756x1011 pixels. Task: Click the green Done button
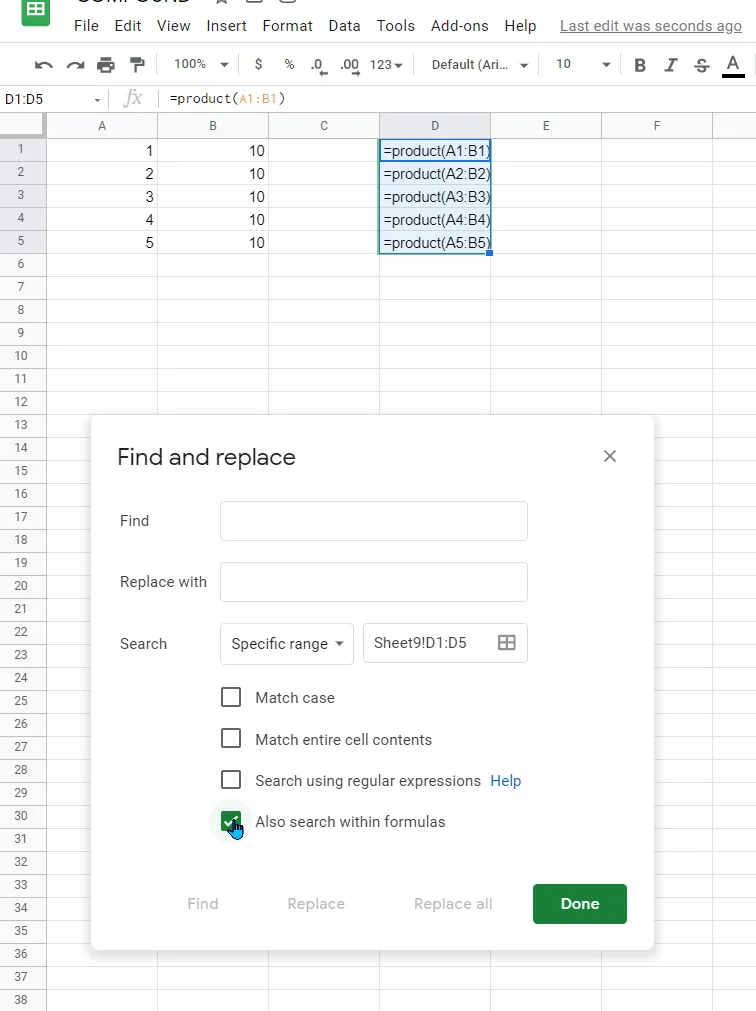580,904
